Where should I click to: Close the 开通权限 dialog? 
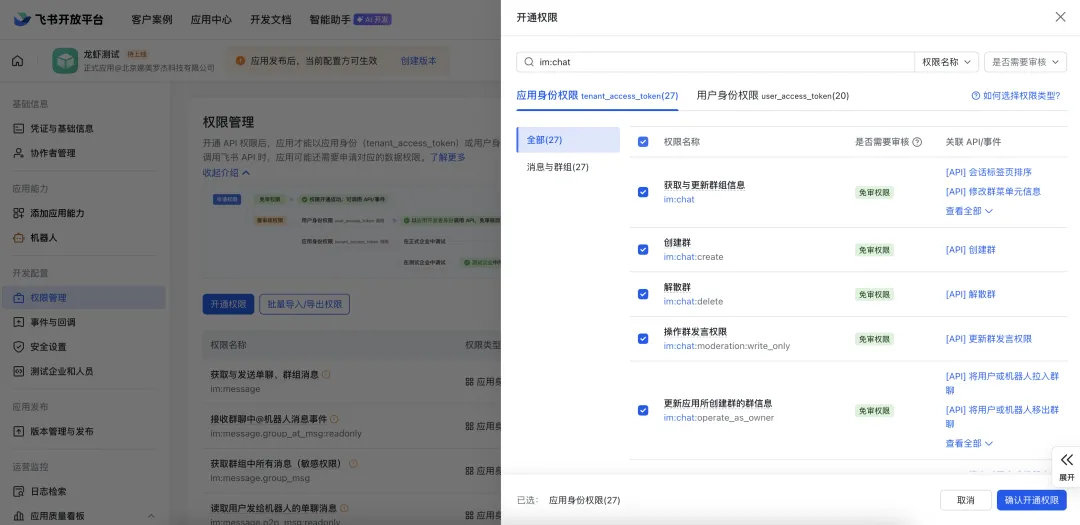pyautogui.click(x=1060, y=17)
